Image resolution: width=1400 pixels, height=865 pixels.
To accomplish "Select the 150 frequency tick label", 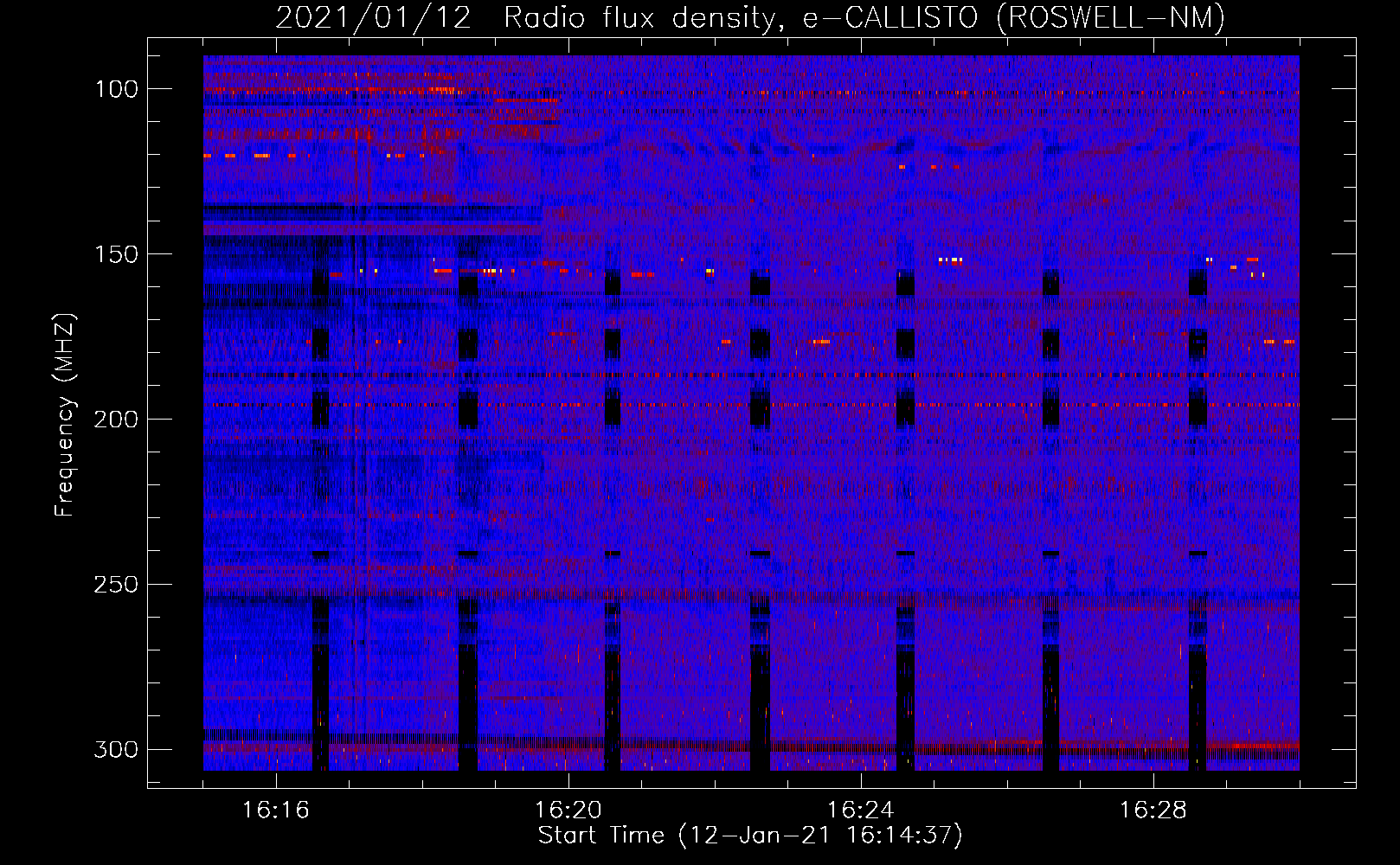I will [116, 254].
